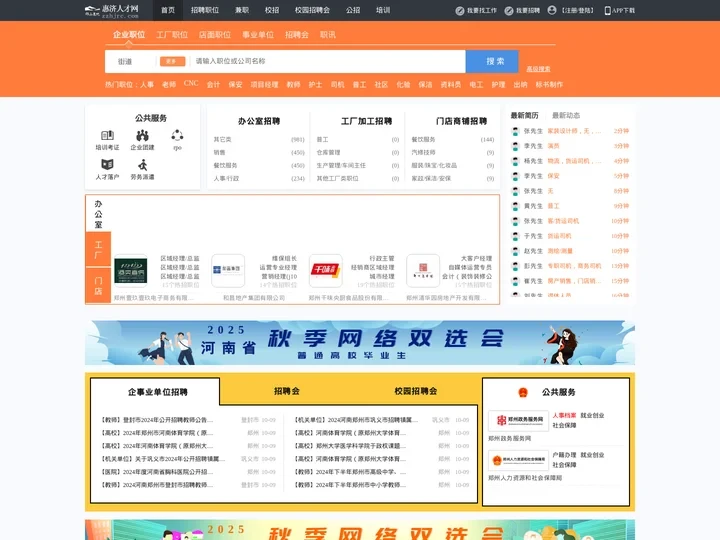Image resolution: width=720 pixels, height=540 pixels.
Task: Open 培训 in the top navigation
Action: (x=383, y=10)
